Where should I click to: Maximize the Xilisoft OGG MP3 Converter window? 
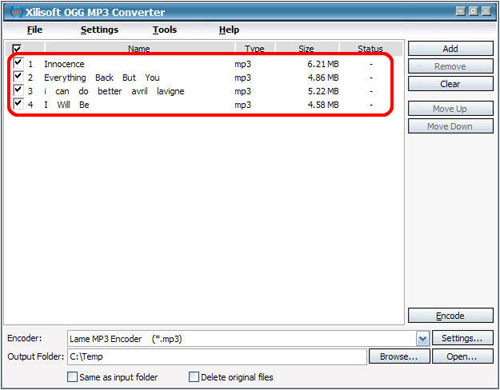coord(473,11)
